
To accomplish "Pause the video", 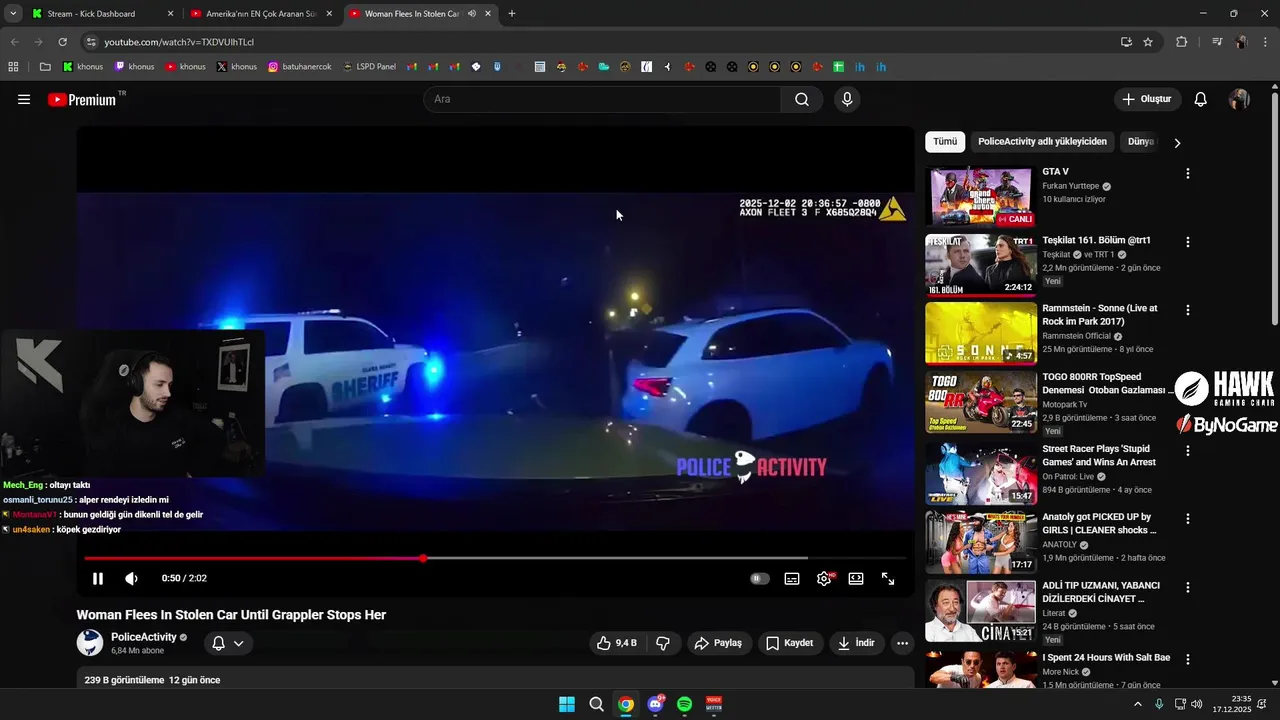I will tap(98, 578).
